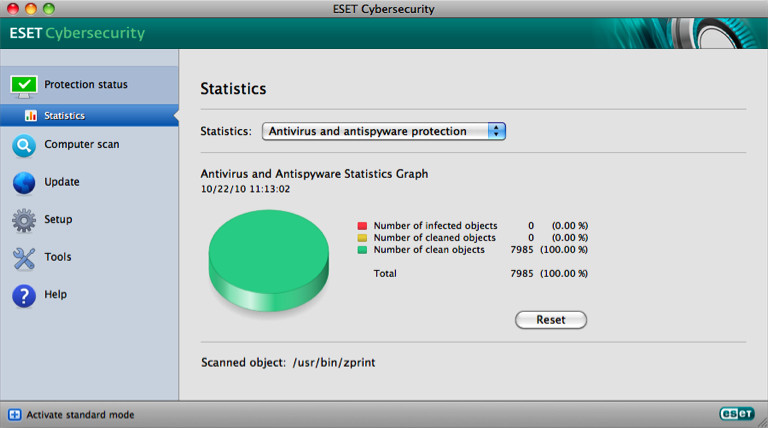Zoom window with the green button
Screen dimensions: 768x428
(49, 8)
